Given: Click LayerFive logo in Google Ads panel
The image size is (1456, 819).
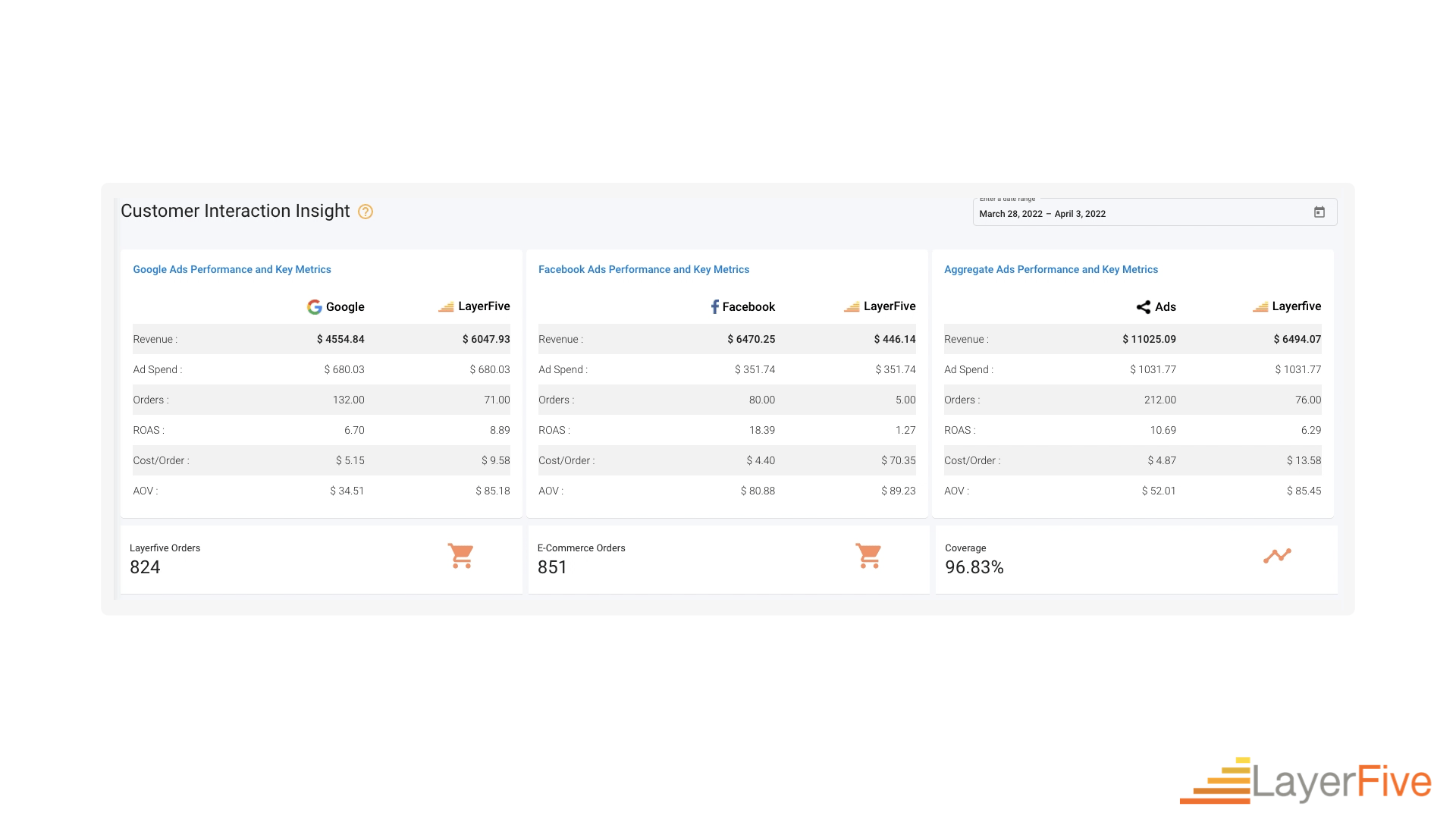Looking at the screenshot, I should [446, 307].
